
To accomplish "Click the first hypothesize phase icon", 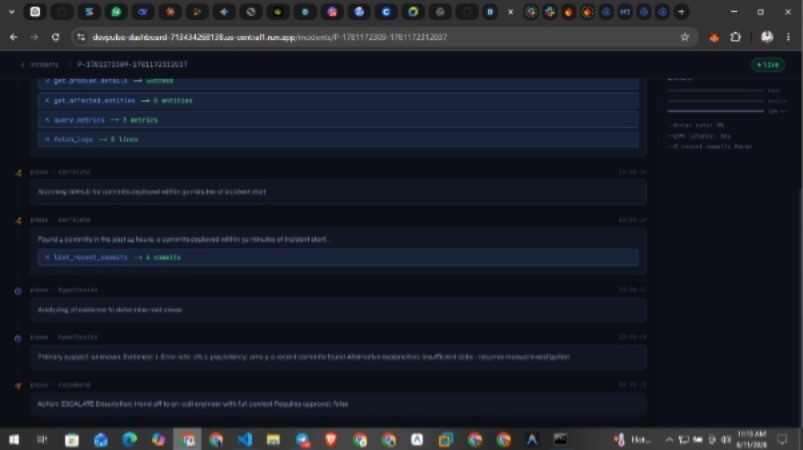I will [x=18, y=291].
